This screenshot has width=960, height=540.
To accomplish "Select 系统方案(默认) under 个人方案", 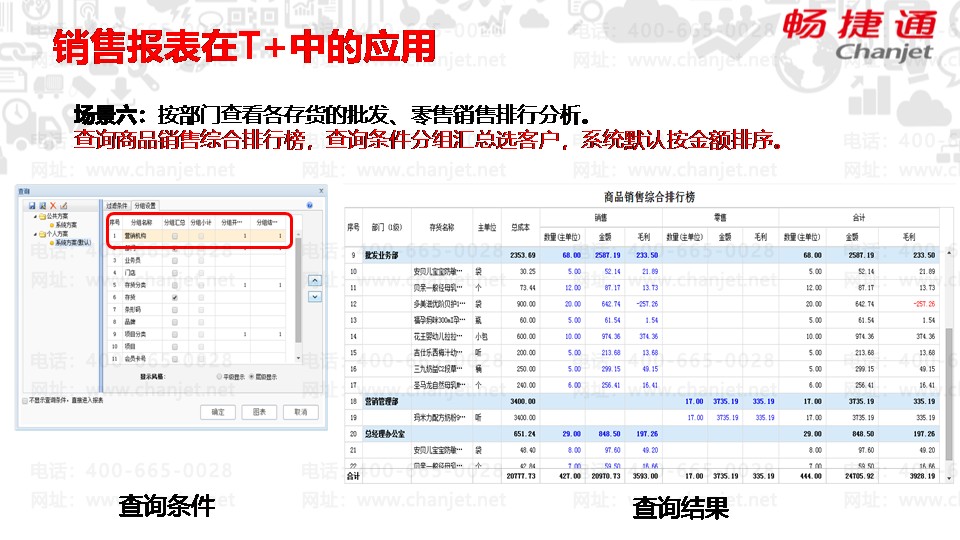I will [x=72, y=242].
